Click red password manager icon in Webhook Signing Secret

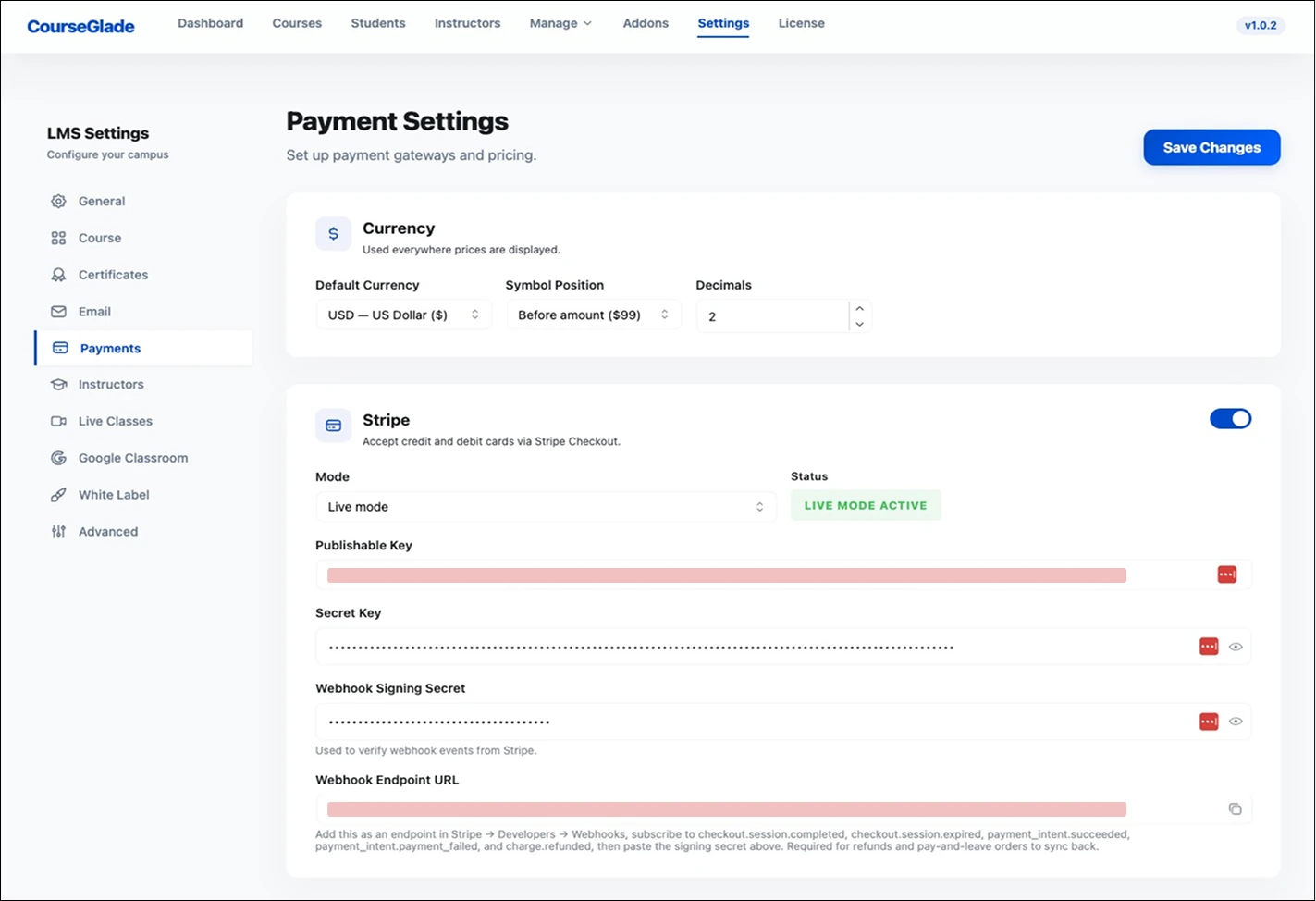pos(1208,722)
